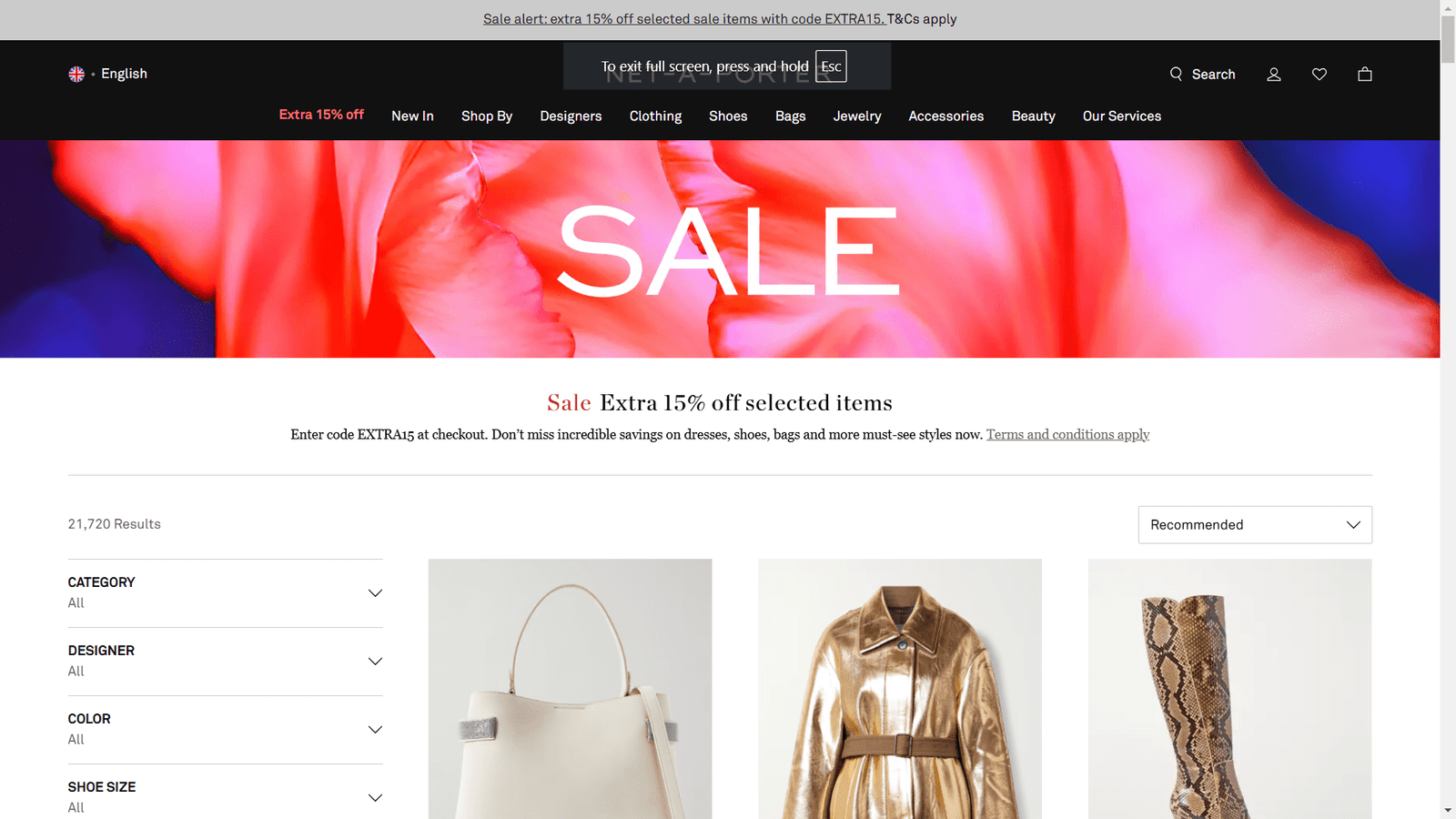
Task: Click the search magnifier icon
Action: tap(1176, 74)
